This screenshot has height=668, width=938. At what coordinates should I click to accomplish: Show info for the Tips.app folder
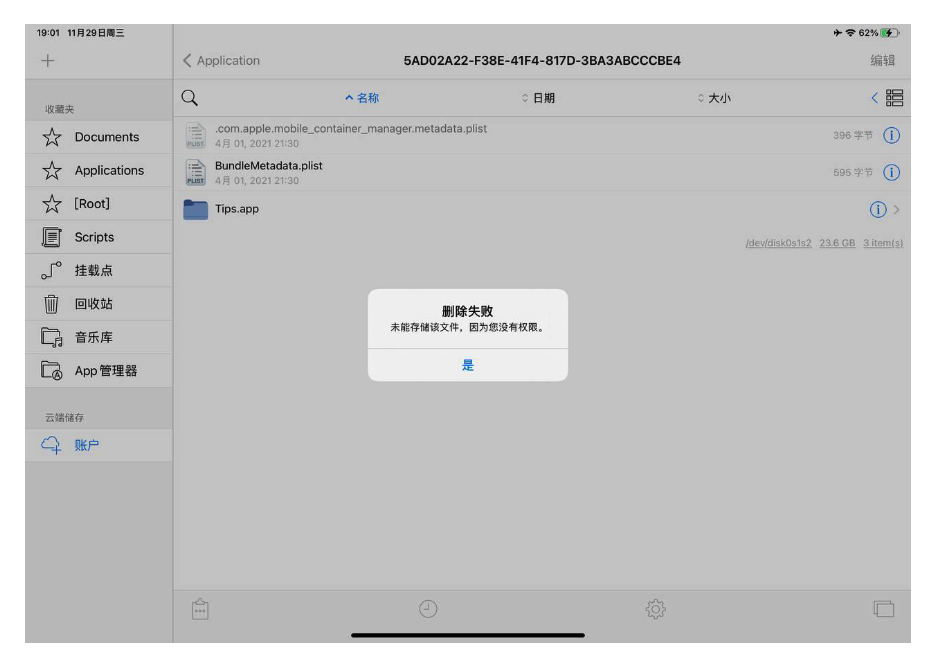click(x=877, y=209)
